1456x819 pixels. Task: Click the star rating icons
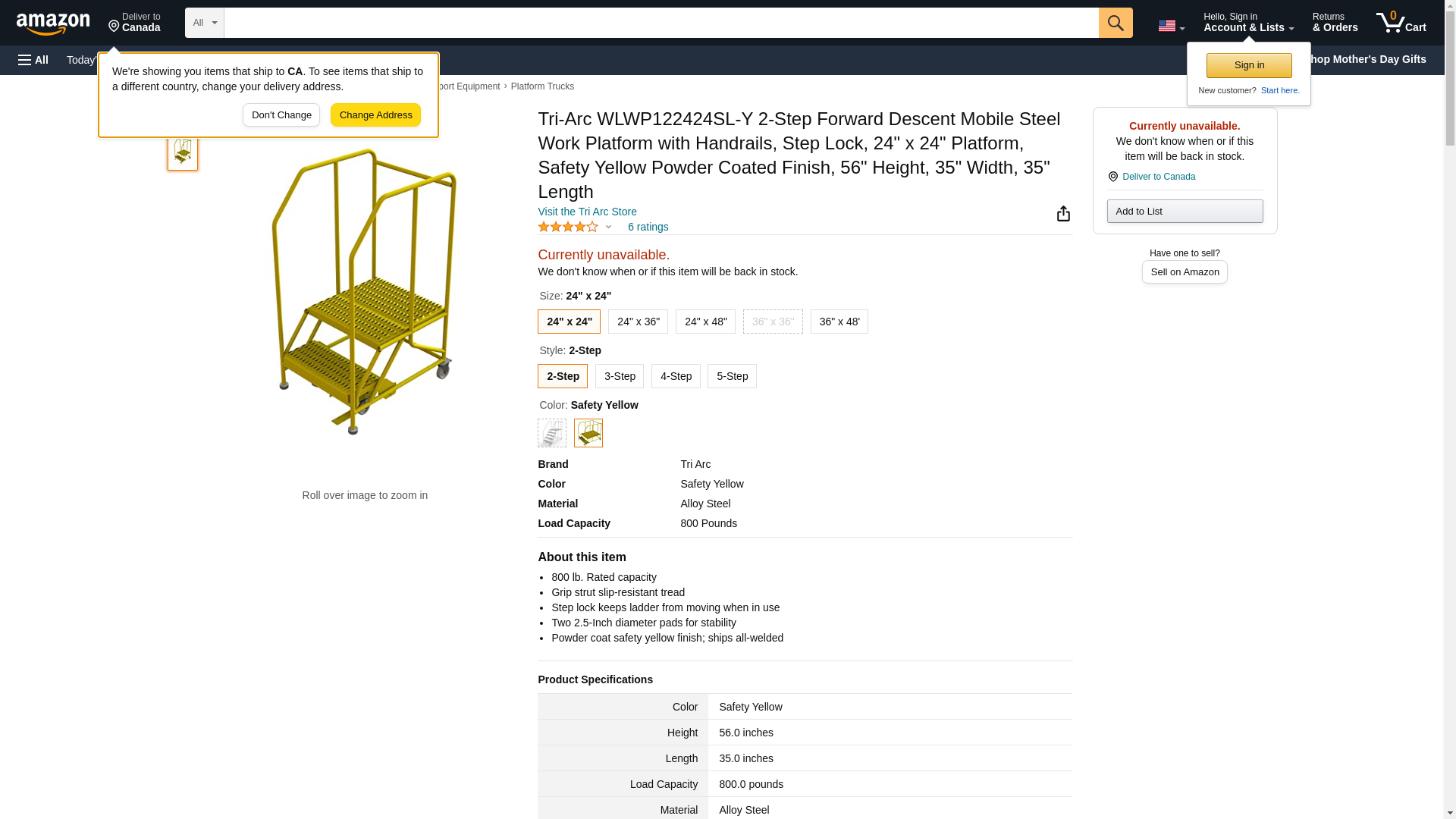[x=568, y=227]
